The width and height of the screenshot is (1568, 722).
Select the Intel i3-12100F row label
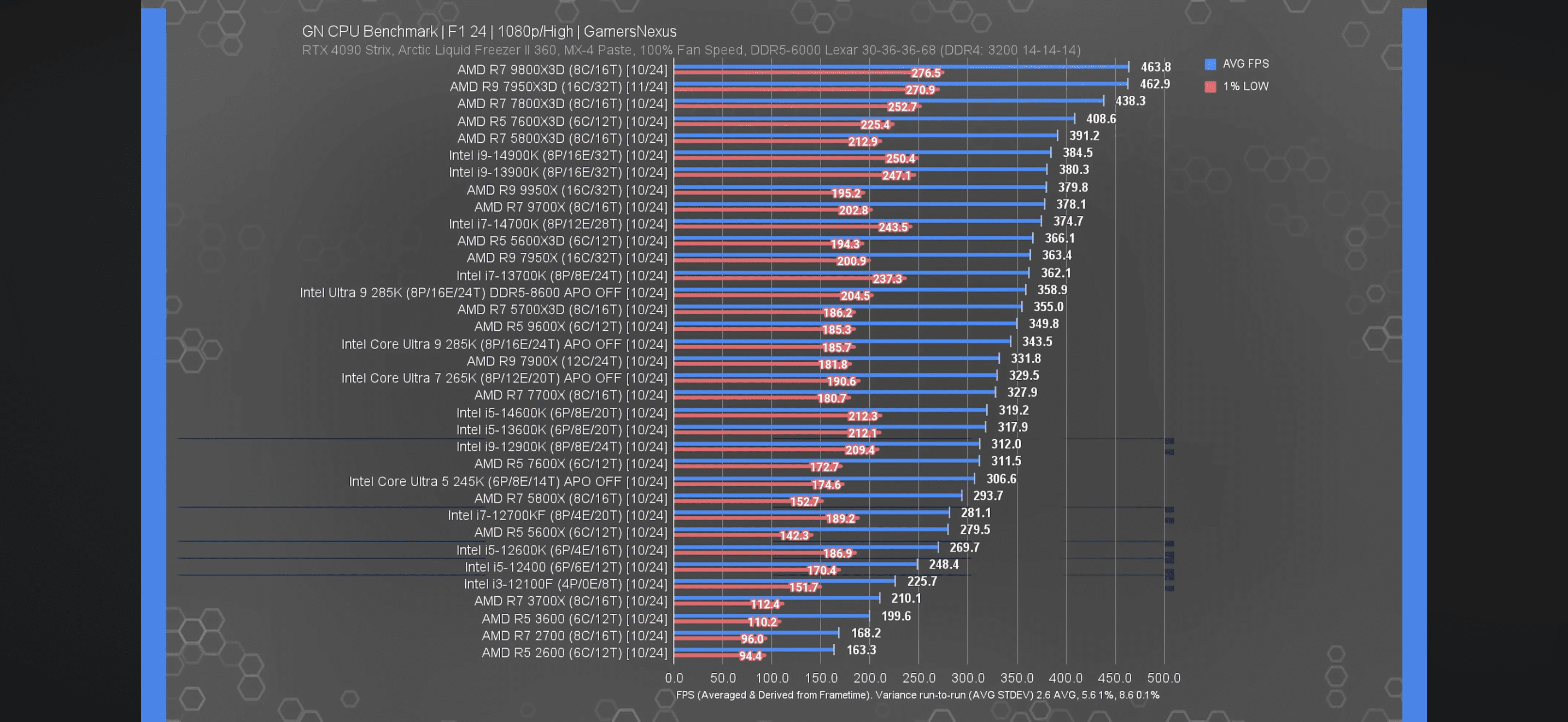tap(565, 584)
